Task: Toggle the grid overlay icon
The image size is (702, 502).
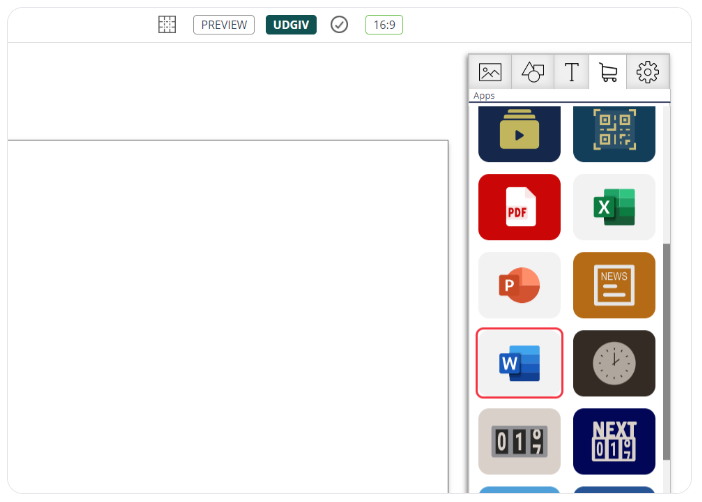Action: (167, 25)
